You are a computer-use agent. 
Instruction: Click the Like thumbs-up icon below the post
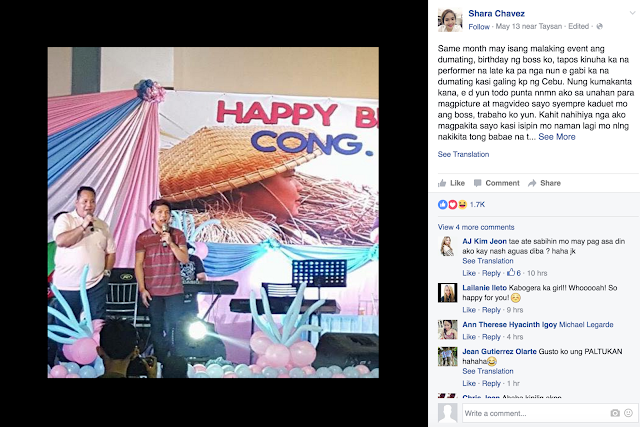[442, 183]
